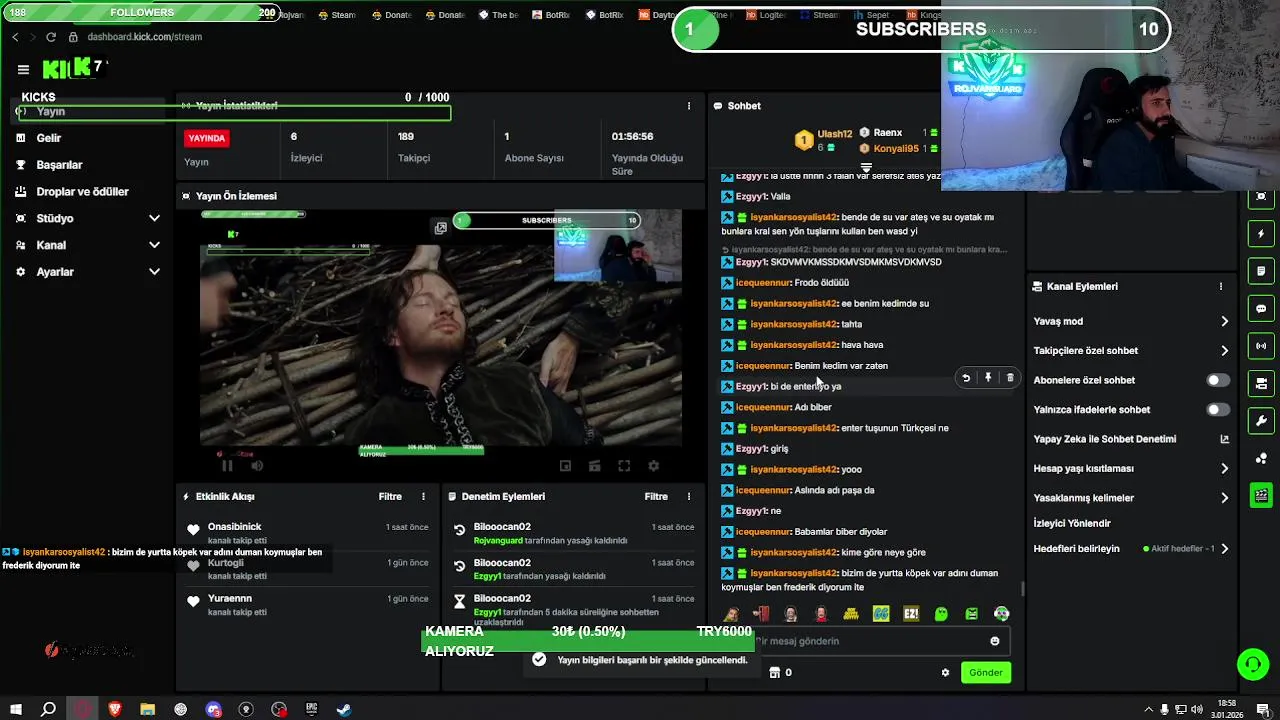Open Etkinlik Akışı three-dot menu
The height and width of the screenshot is (720, 1280).
(423, 496)
